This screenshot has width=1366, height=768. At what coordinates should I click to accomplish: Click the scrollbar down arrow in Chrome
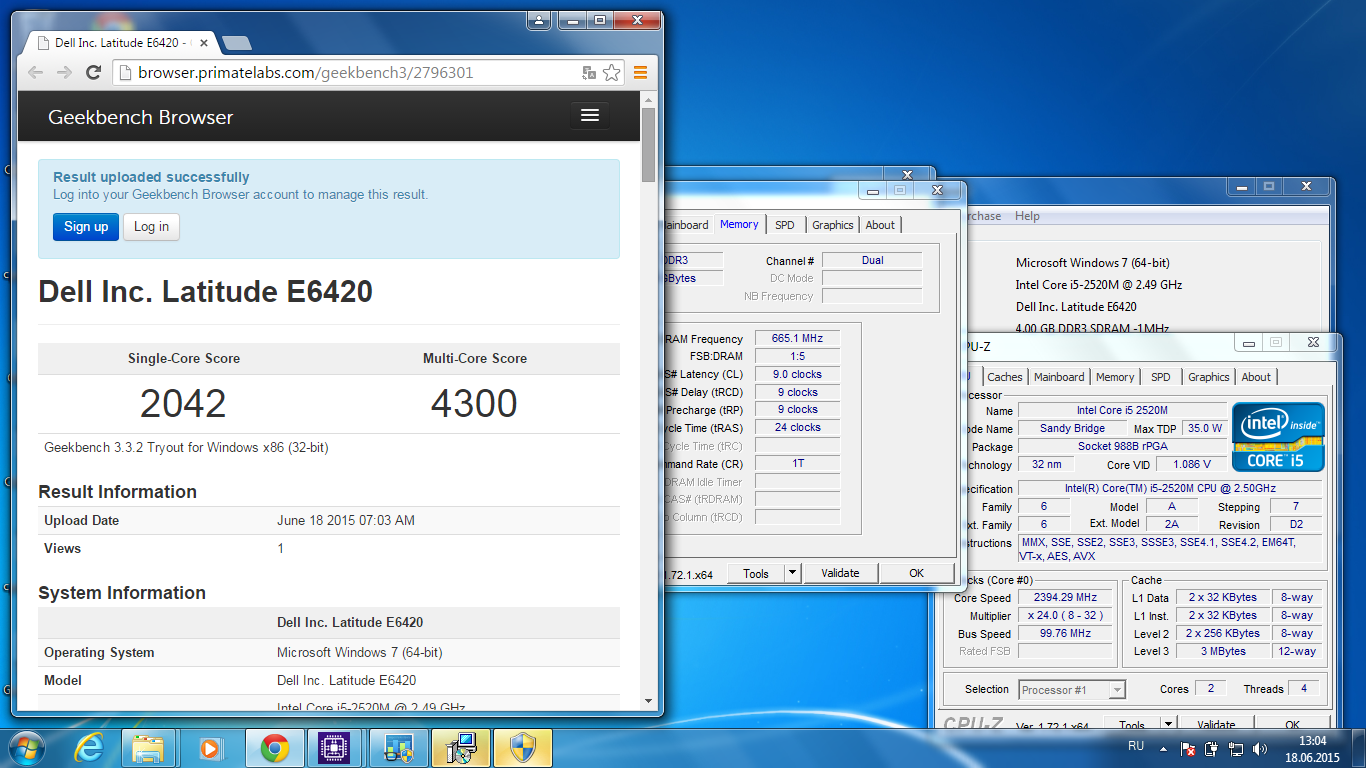648,701
